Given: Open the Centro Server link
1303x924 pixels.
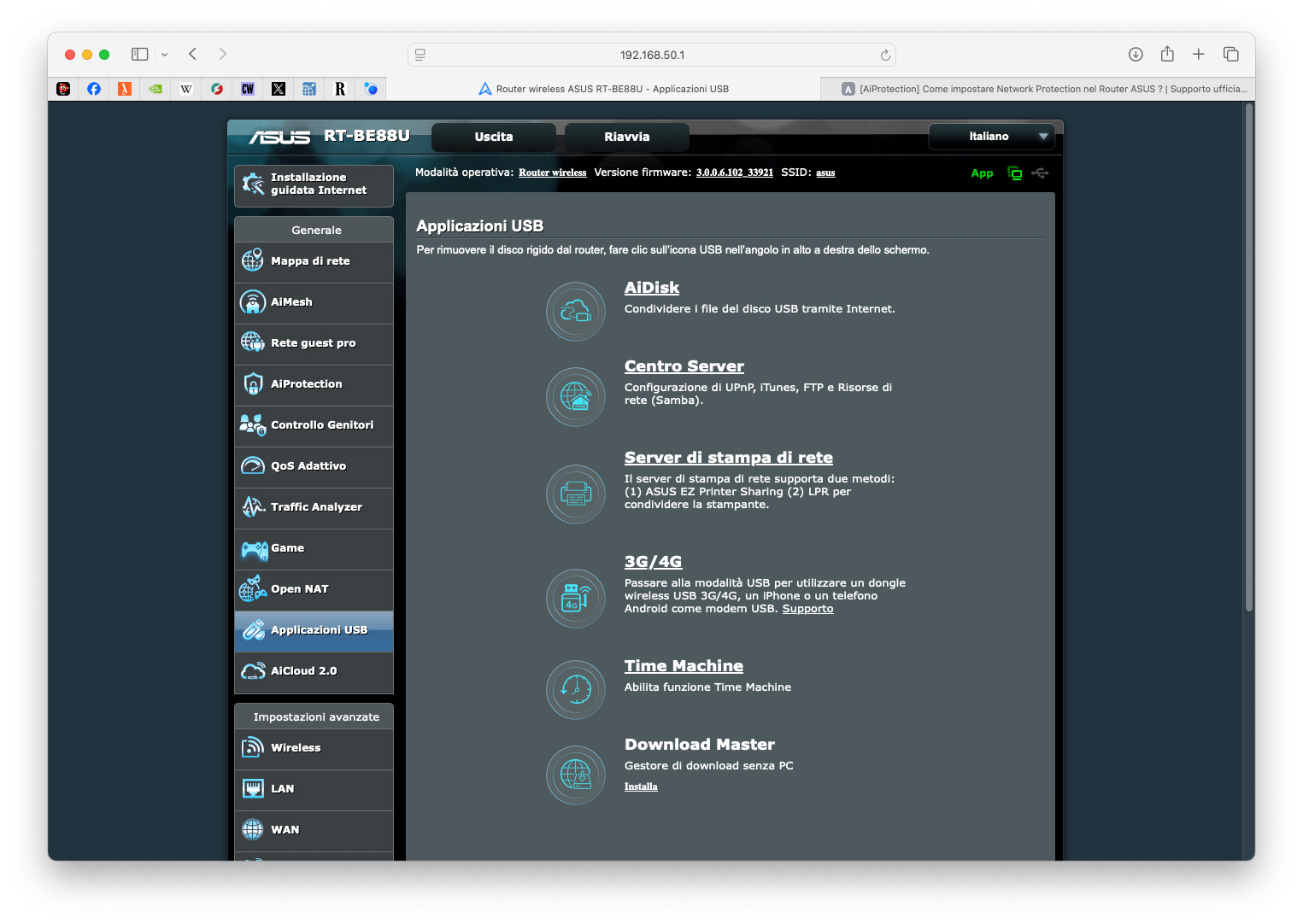Looking at the screenshot, I should click(684, 366).
